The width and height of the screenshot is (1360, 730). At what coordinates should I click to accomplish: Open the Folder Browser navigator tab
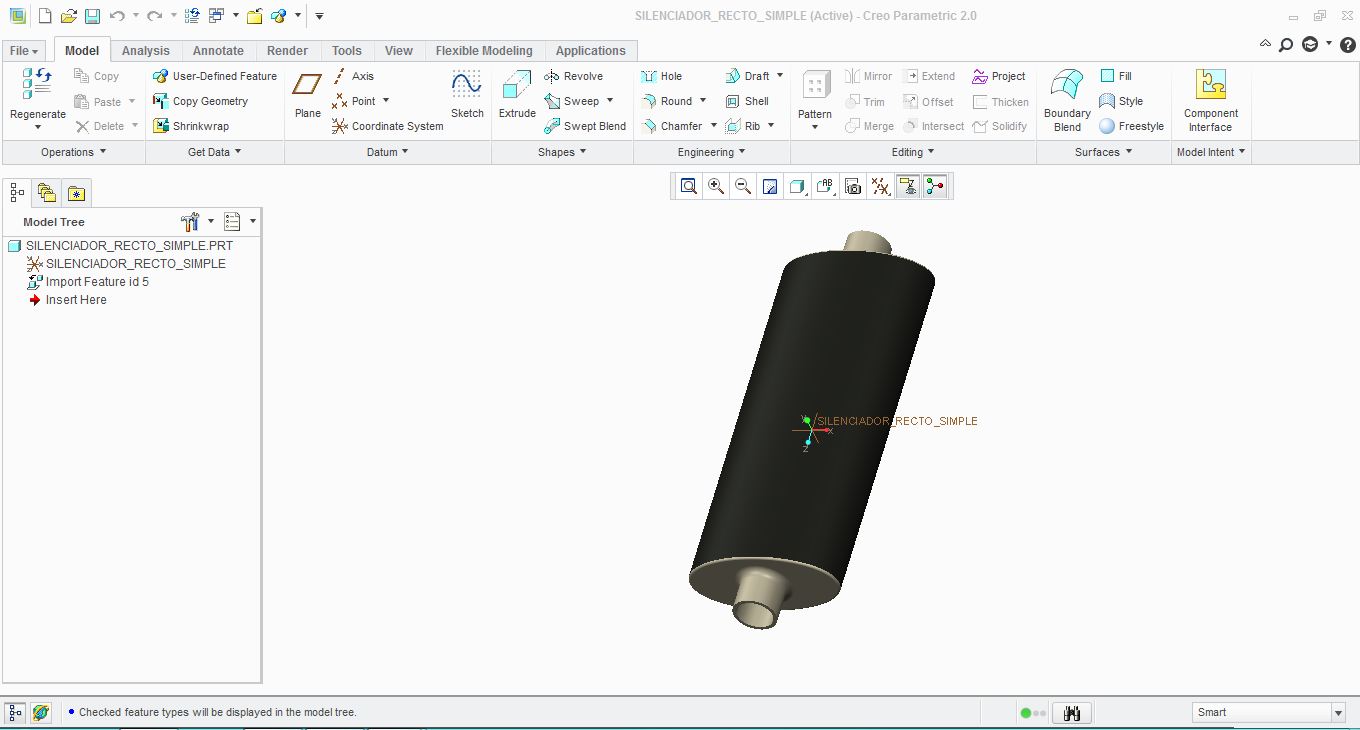[x=46, y=193]
